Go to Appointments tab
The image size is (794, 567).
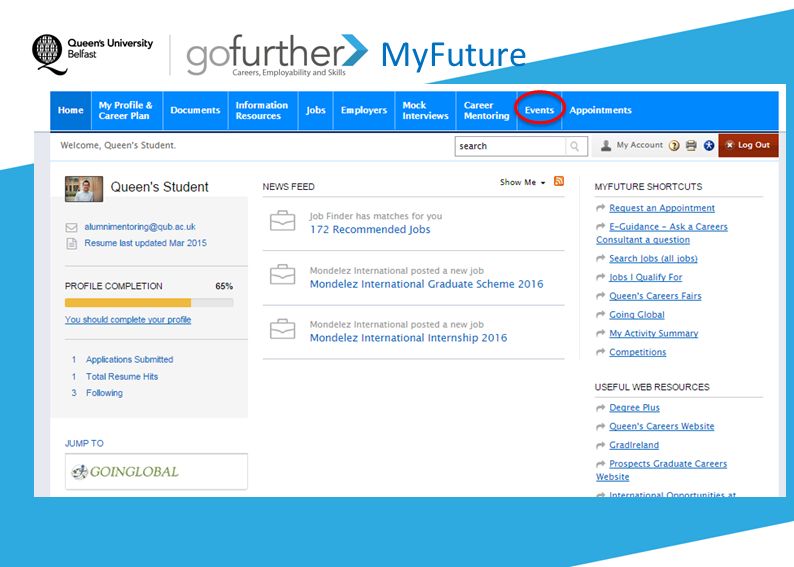coord(601,110)
